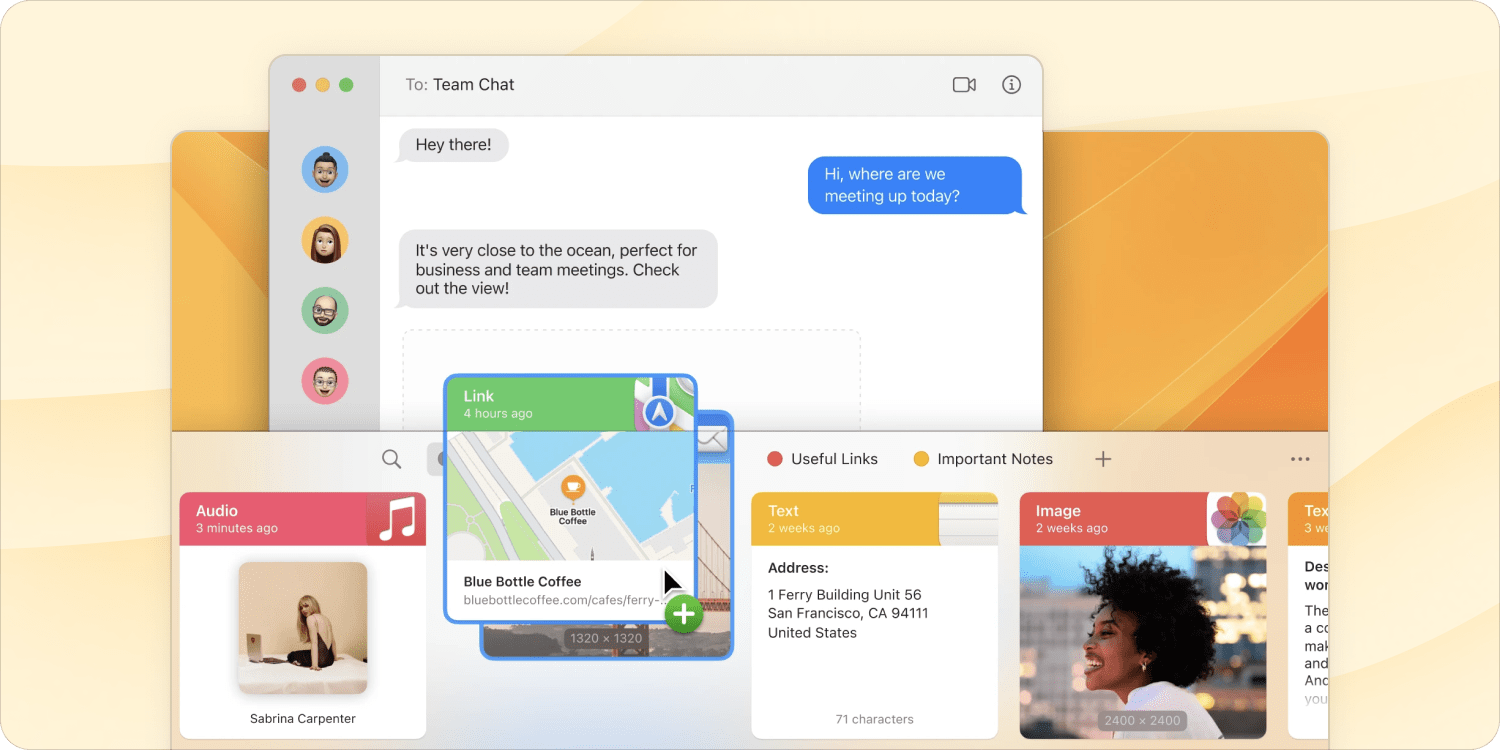The width and height of the screenshot is (1500, 750).
Task: Select the Audio card header
Action: pos(303,519)
